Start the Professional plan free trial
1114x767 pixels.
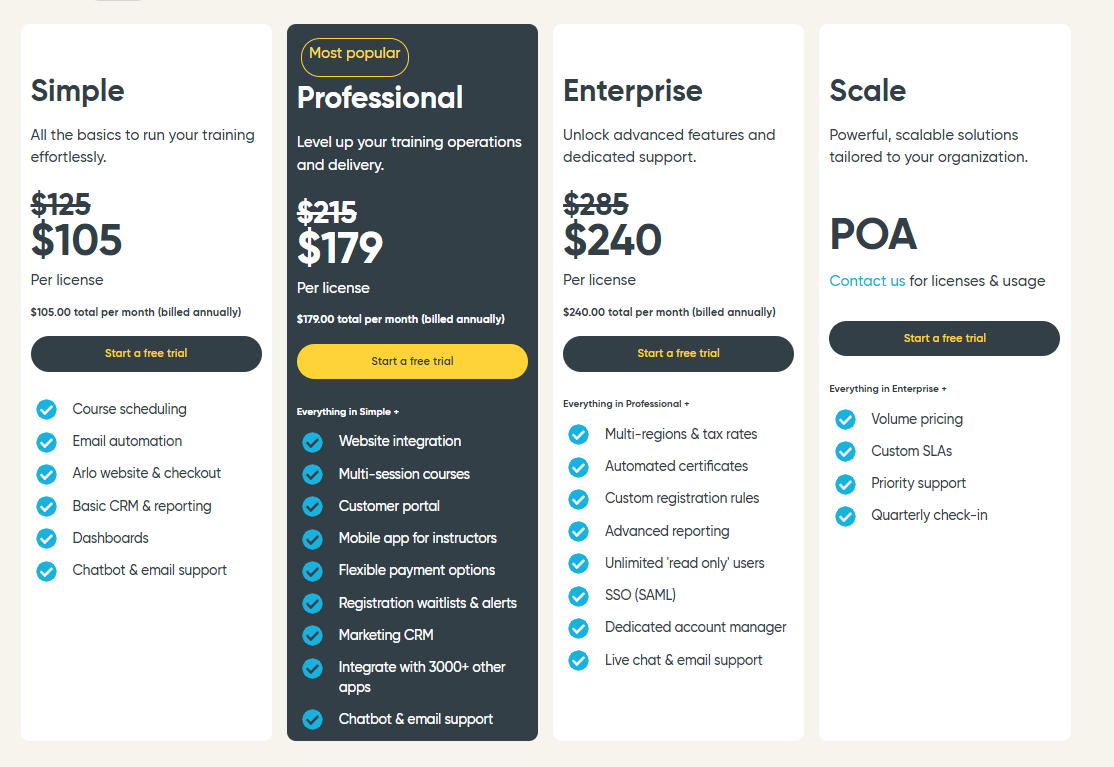(412, 361)
